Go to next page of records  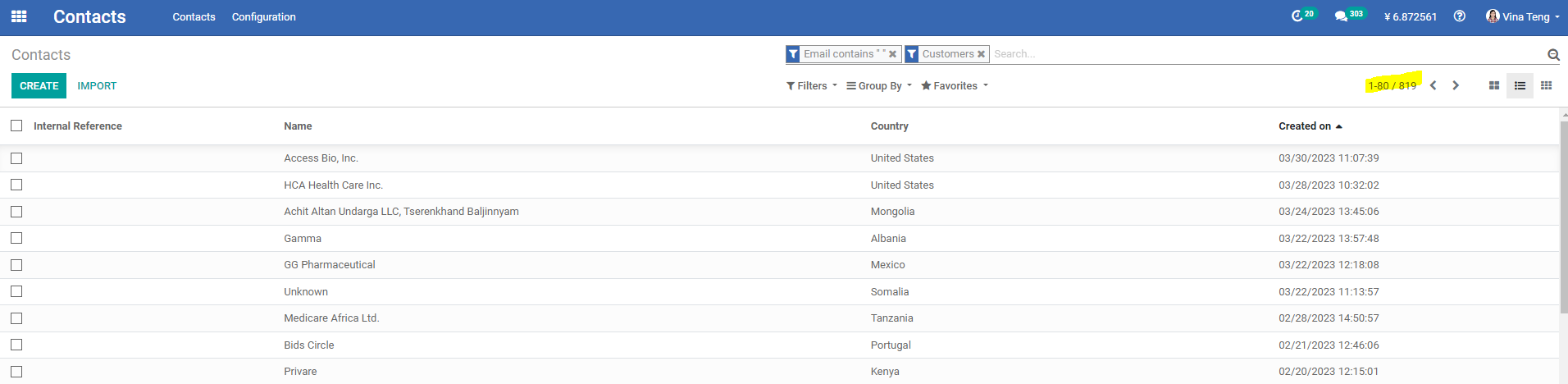coord(1456,85)
